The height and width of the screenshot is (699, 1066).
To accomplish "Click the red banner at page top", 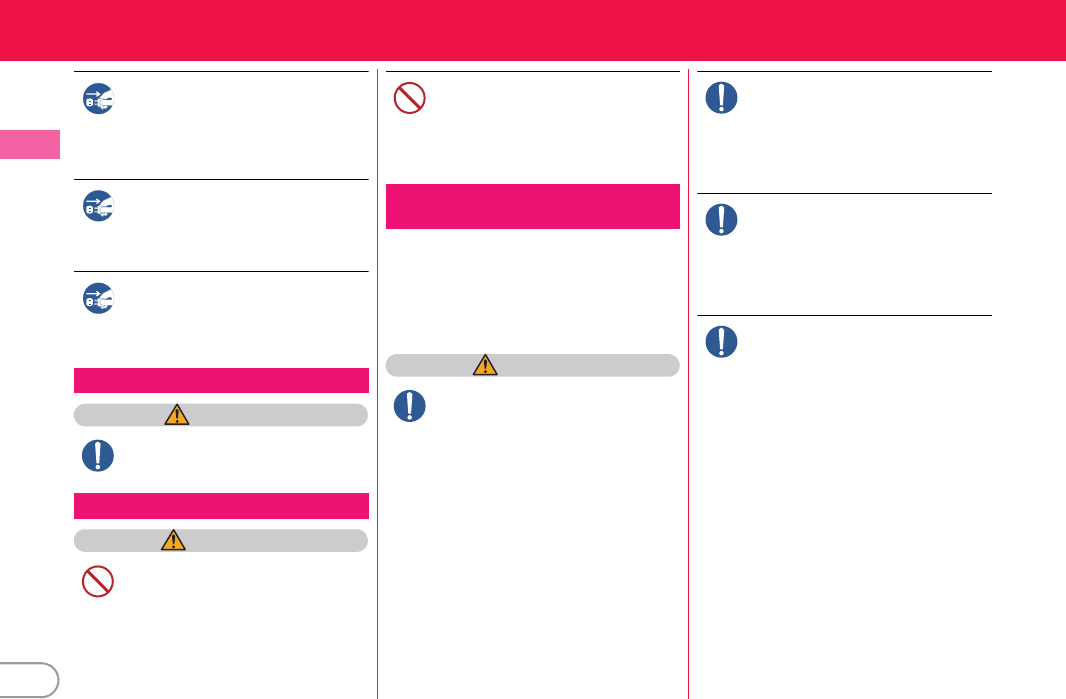I will click(x=533, y=30).
